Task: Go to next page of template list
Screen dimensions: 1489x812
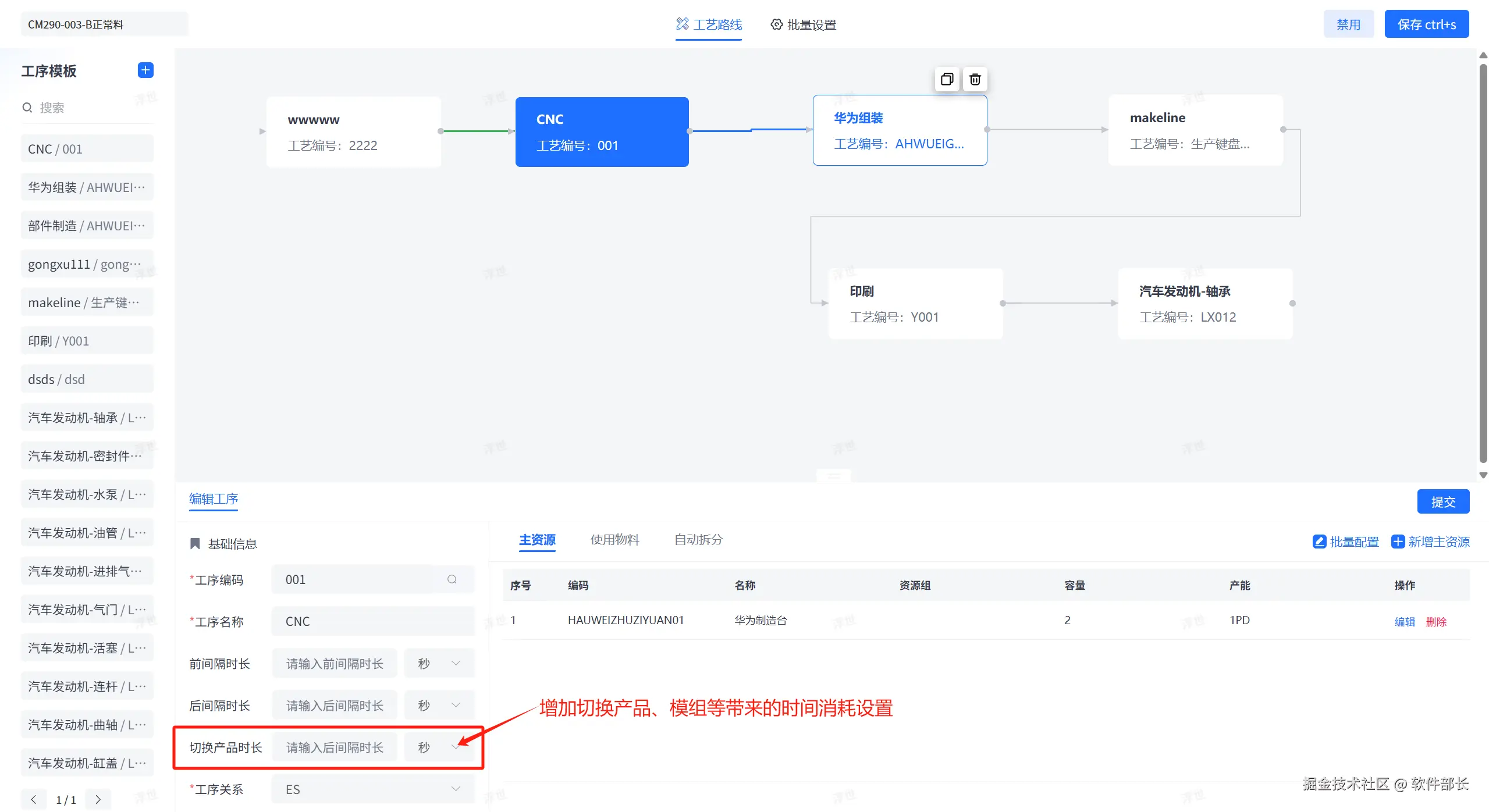Action: 98,799
